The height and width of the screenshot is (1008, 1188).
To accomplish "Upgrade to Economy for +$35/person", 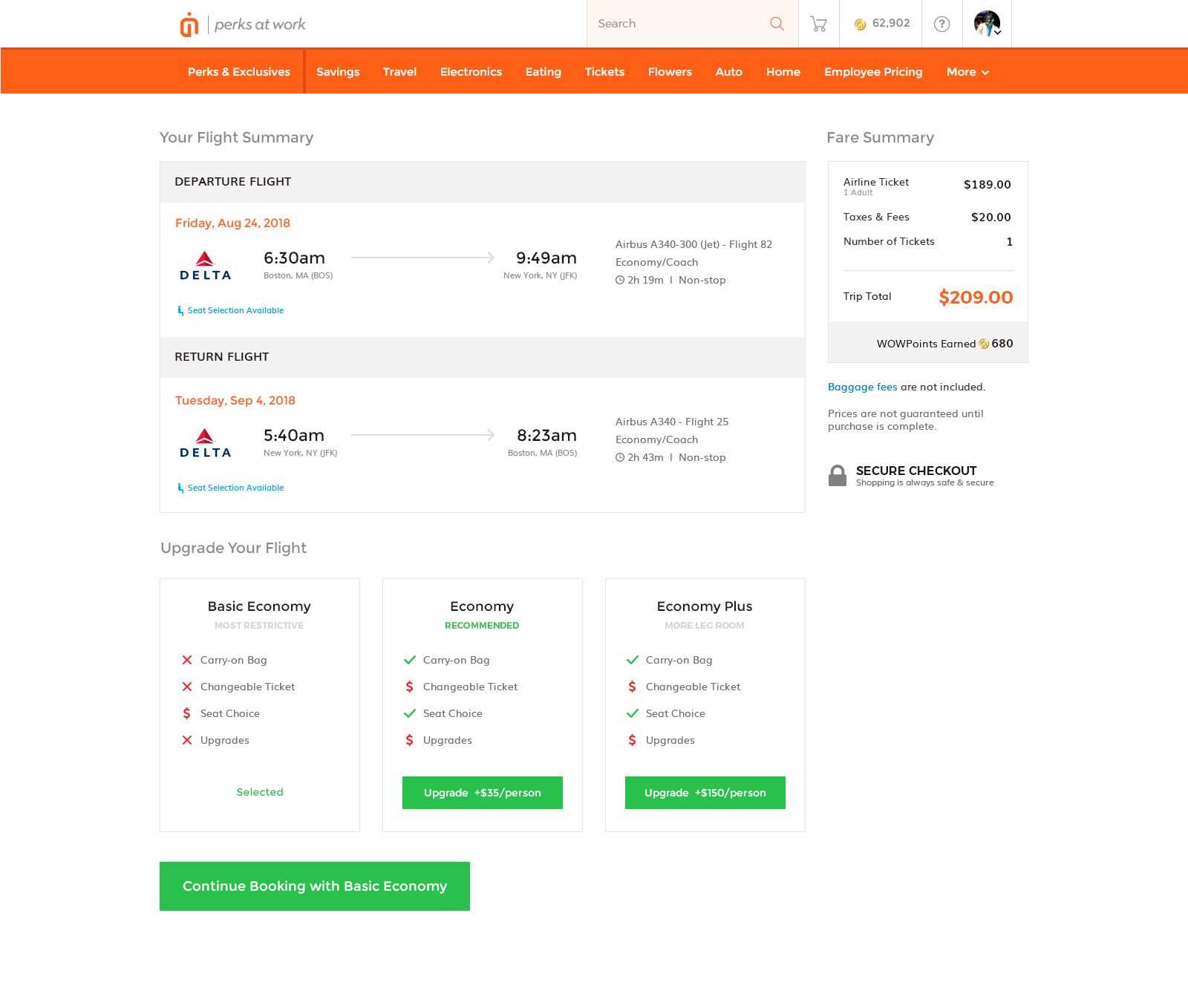I will click(x=482, y=793).
